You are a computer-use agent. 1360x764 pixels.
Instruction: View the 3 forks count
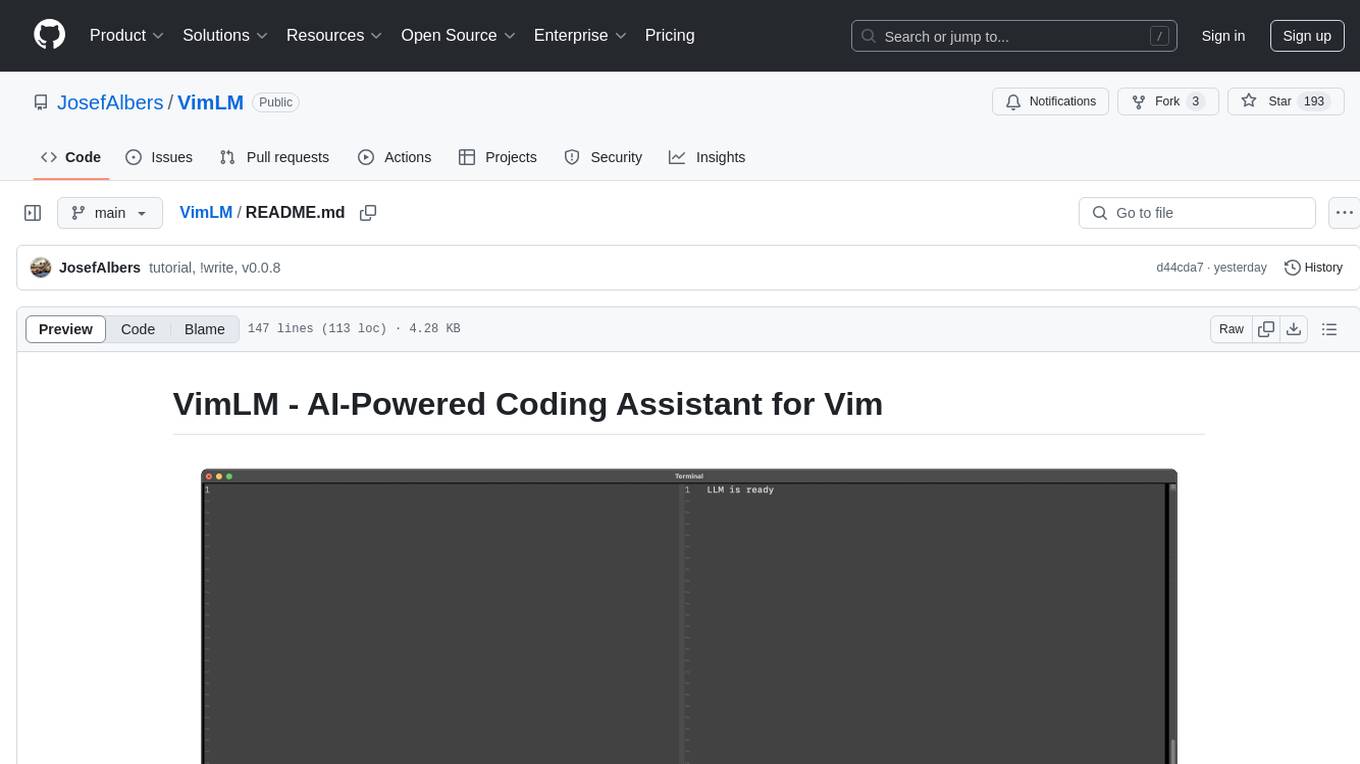[x=1196, y=102]
